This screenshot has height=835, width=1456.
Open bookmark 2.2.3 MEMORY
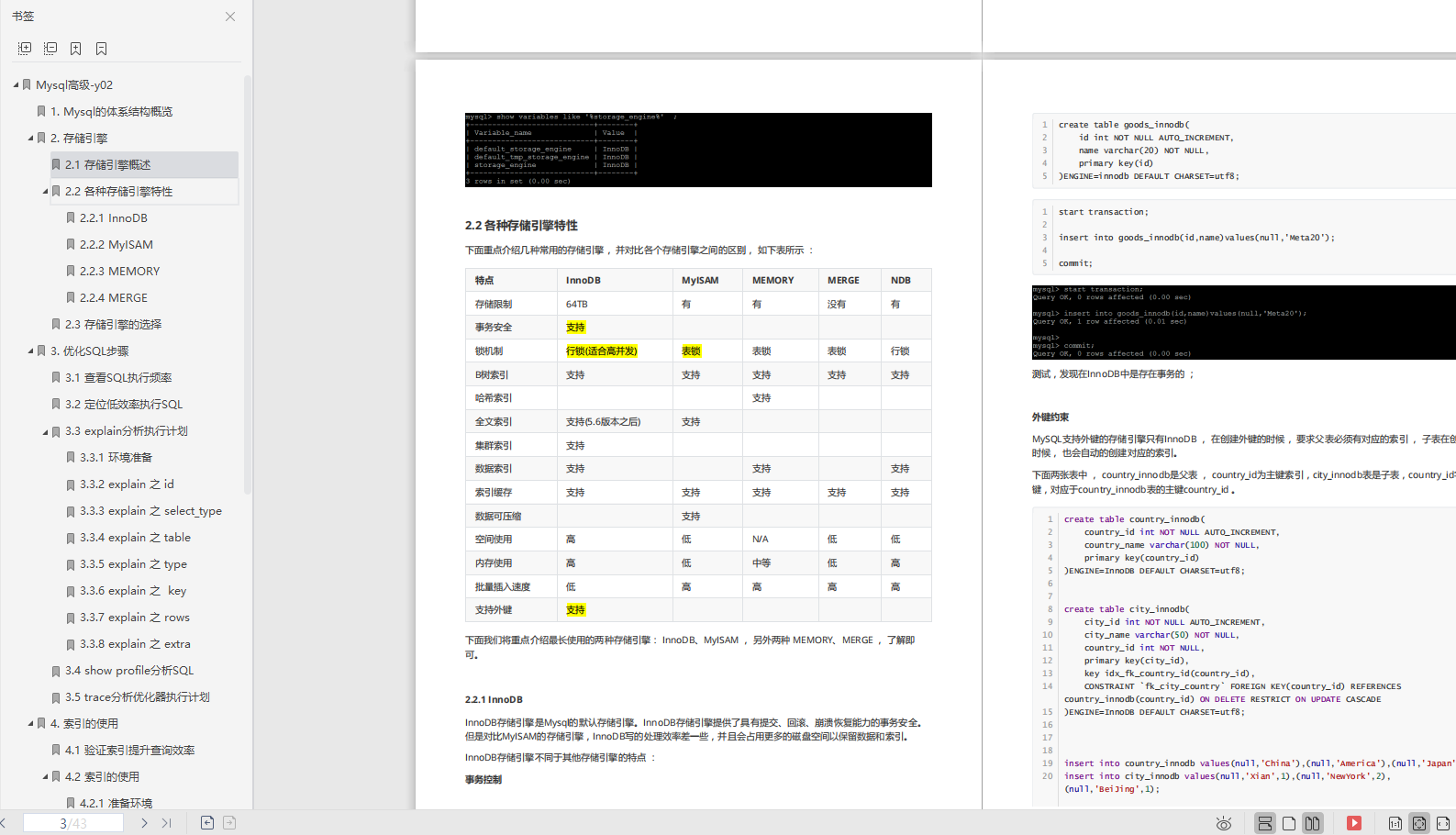click(119, 271)
